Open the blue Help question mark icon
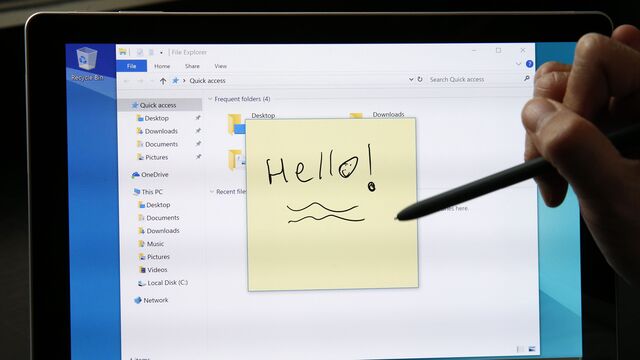Viewport: 640px width, 360px height. click(x=529, y=64)
